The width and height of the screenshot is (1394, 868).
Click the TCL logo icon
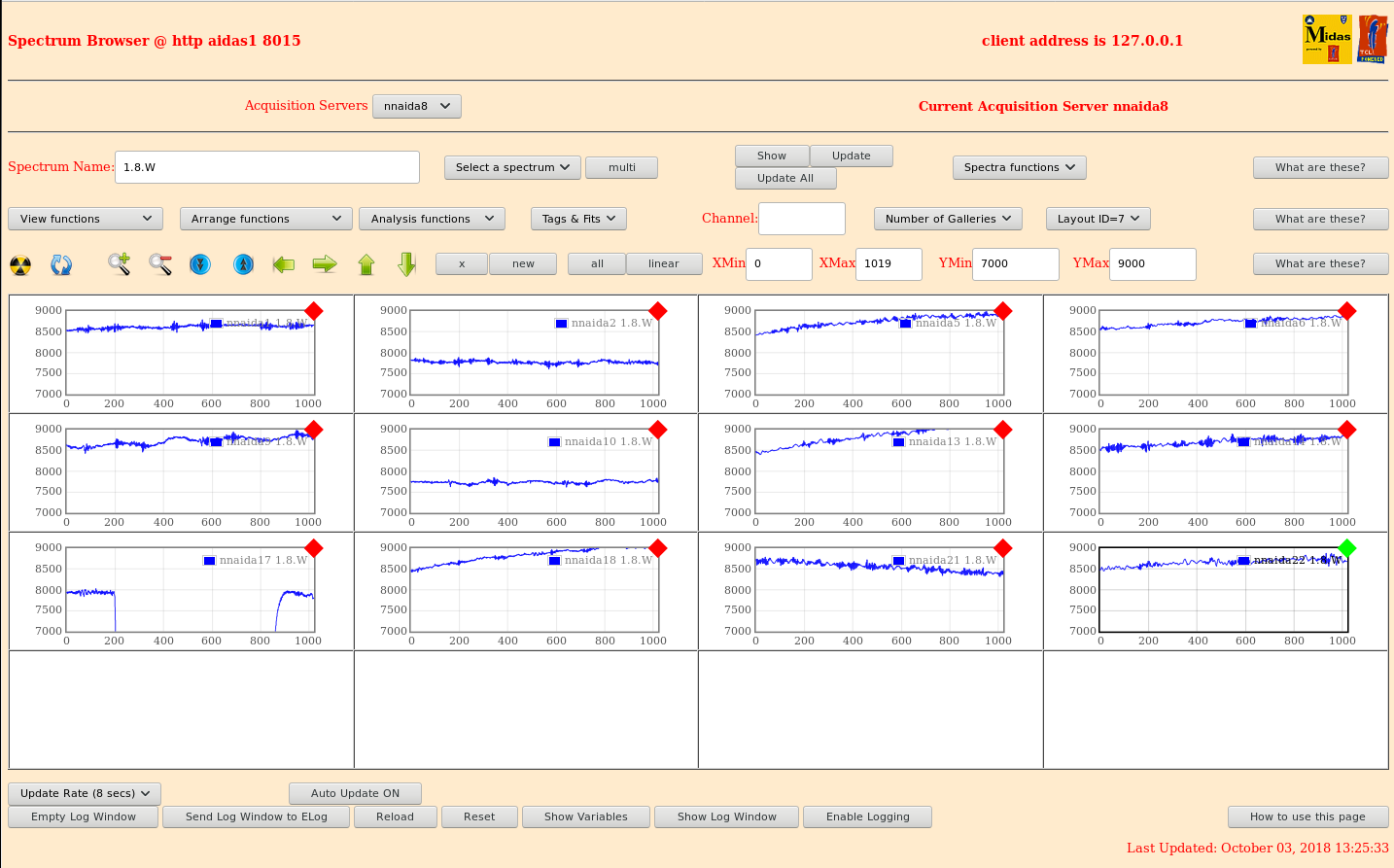tap(1373, 40)
